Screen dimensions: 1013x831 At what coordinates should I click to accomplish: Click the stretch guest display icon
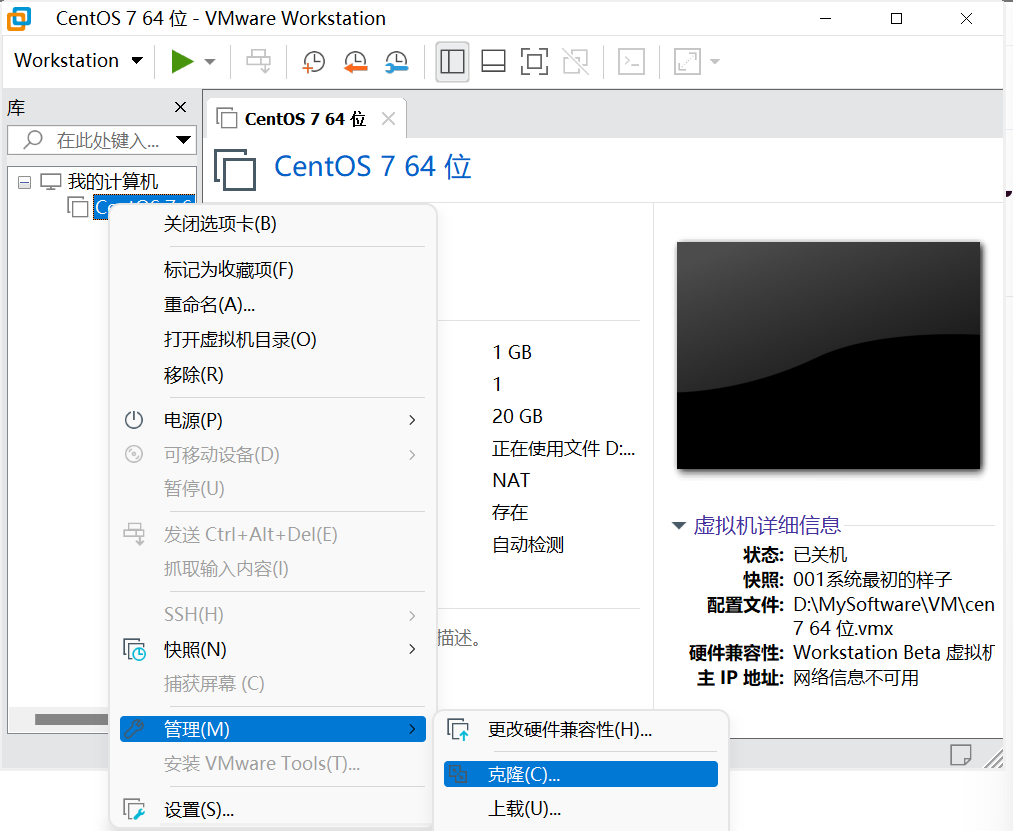click(687, 62)
